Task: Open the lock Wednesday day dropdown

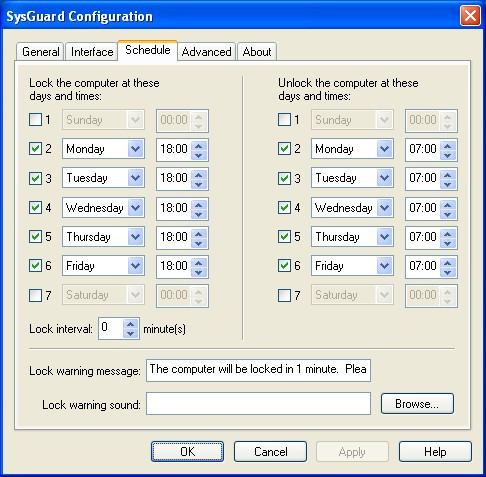Action: pos(135,208)
